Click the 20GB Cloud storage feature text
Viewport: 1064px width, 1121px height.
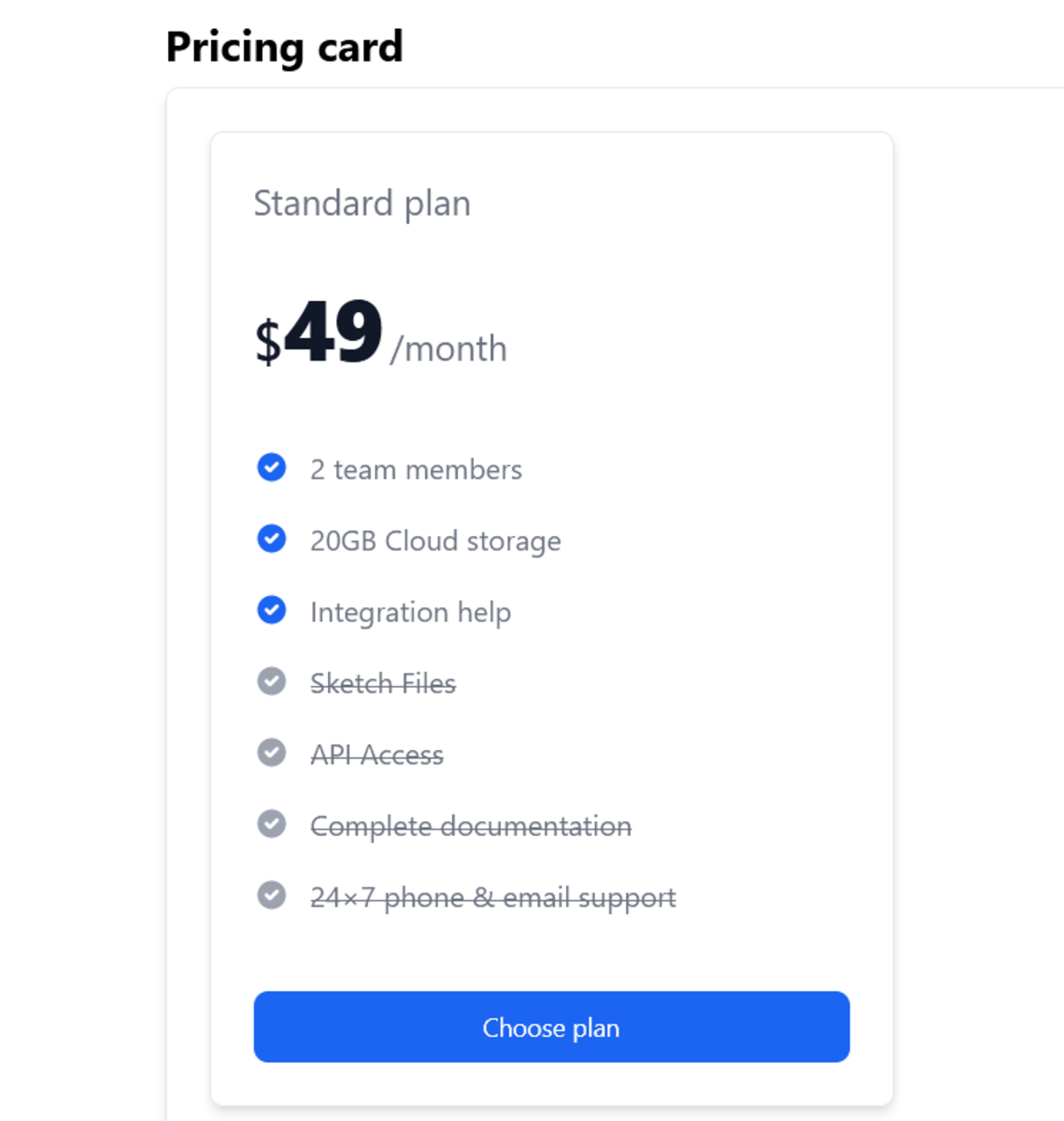pyautogui.click(x=435, y=541)
